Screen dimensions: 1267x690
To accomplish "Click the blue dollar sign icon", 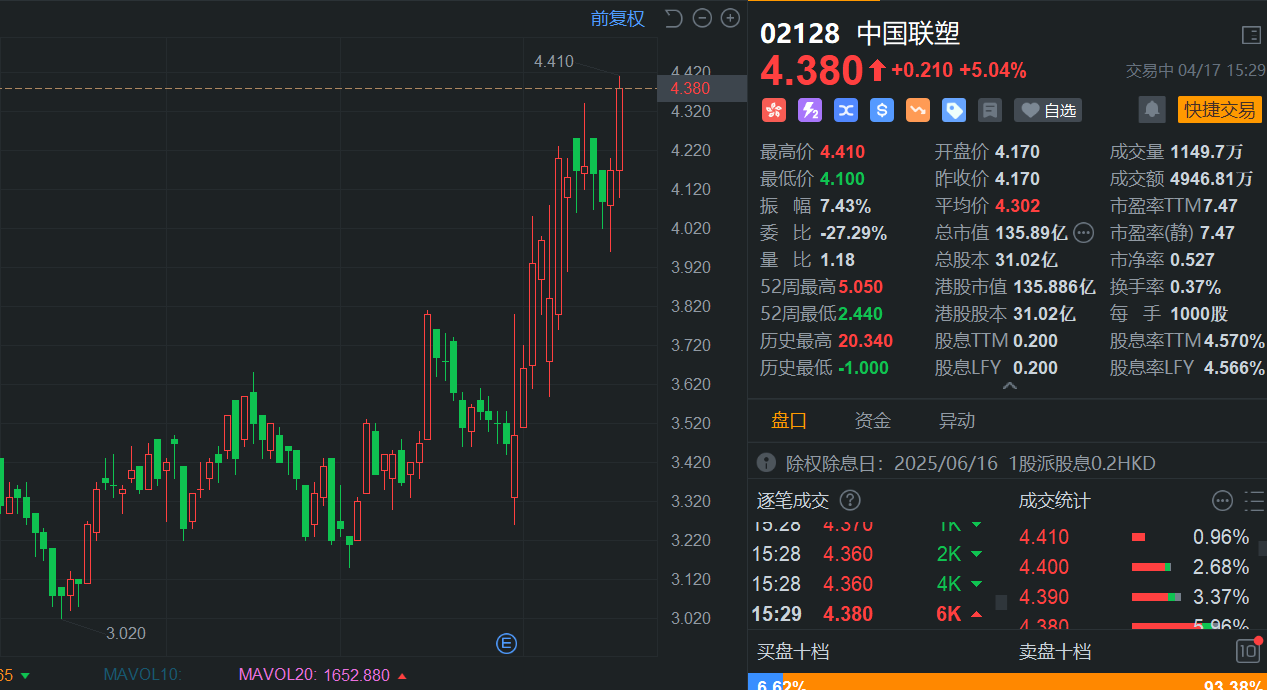I will click(881, 110).
